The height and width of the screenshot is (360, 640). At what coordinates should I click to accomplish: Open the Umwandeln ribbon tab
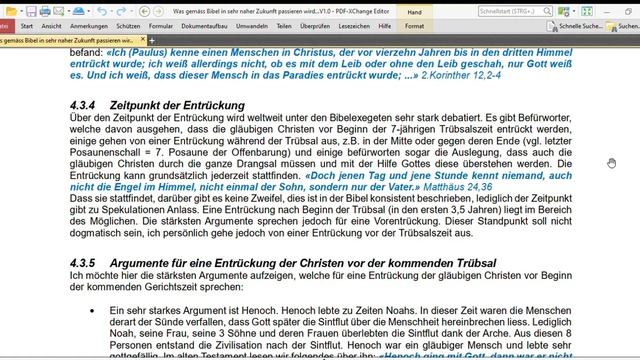coord(252,26)
